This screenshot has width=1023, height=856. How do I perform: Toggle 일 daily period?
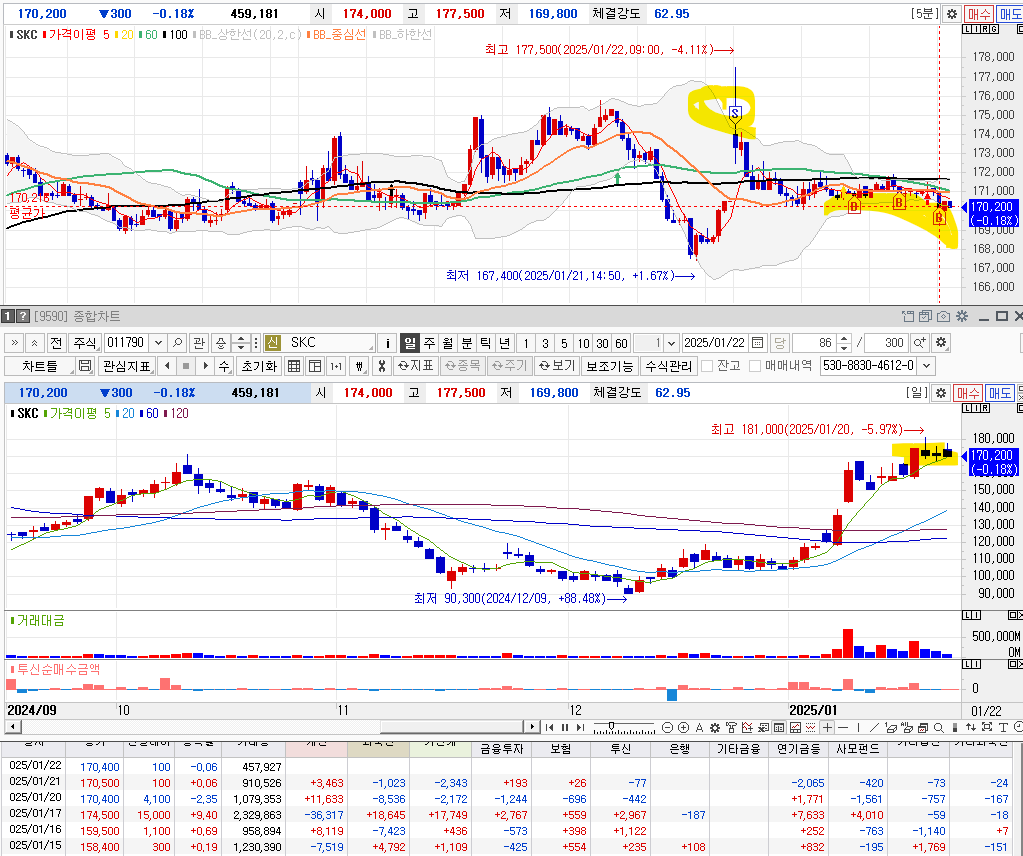(x=409, y=343)
